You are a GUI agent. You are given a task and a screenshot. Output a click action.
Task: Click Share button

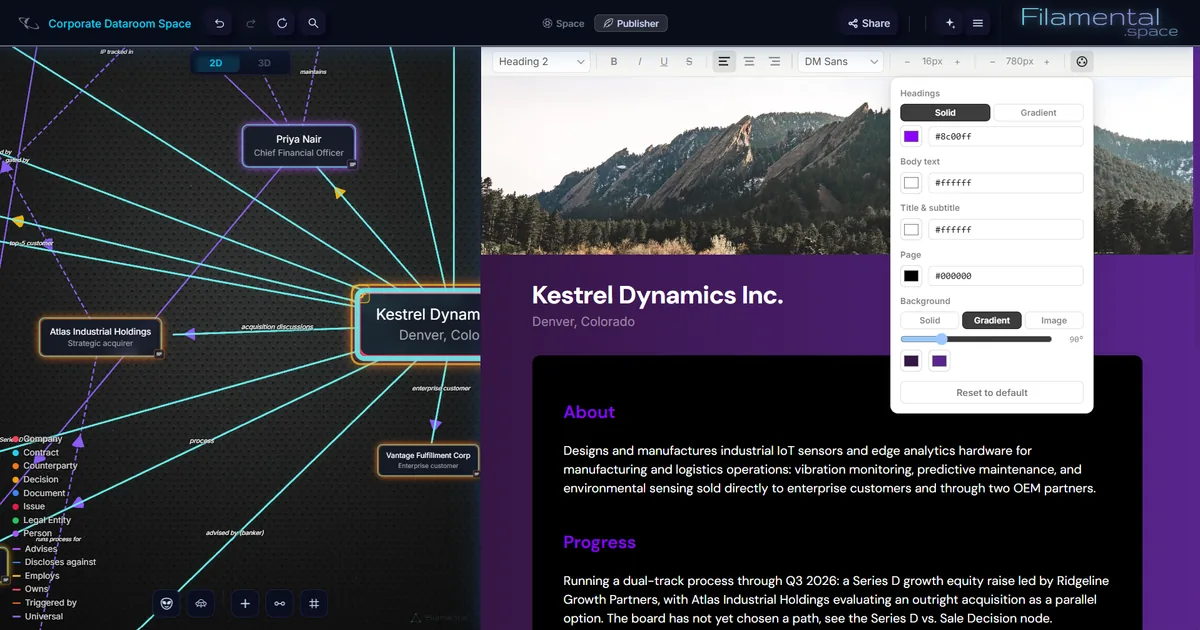pyautogui.click(x=869, y=23)
